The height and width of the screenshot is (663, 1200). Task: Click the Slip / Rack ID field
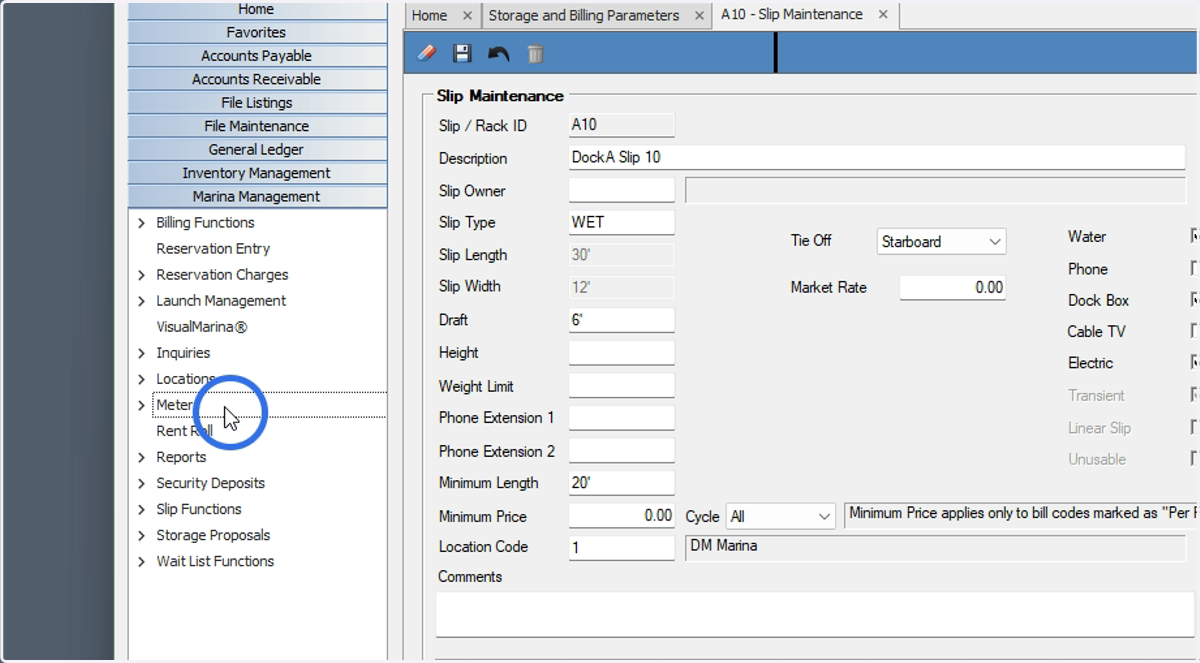click(x=622, y=125)
